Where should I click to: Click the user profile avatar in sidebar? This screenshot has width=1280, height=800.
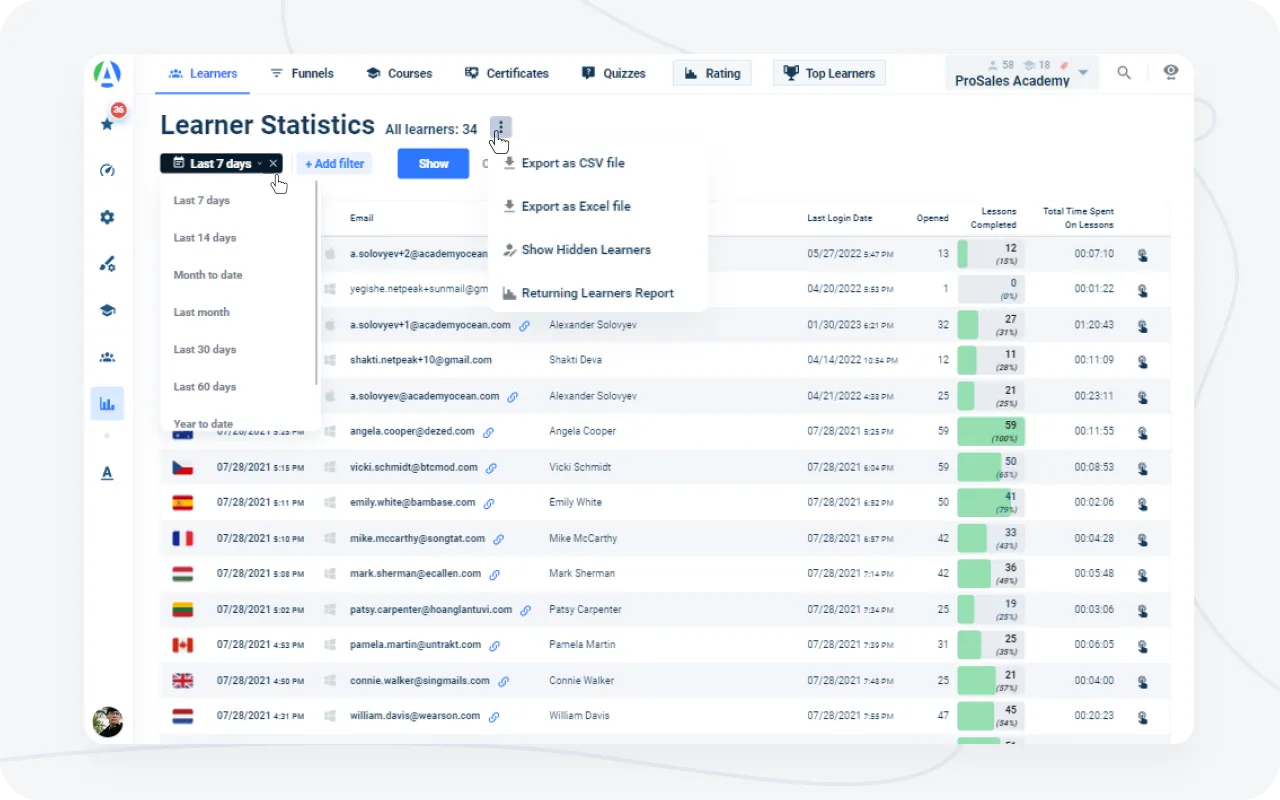108,721
